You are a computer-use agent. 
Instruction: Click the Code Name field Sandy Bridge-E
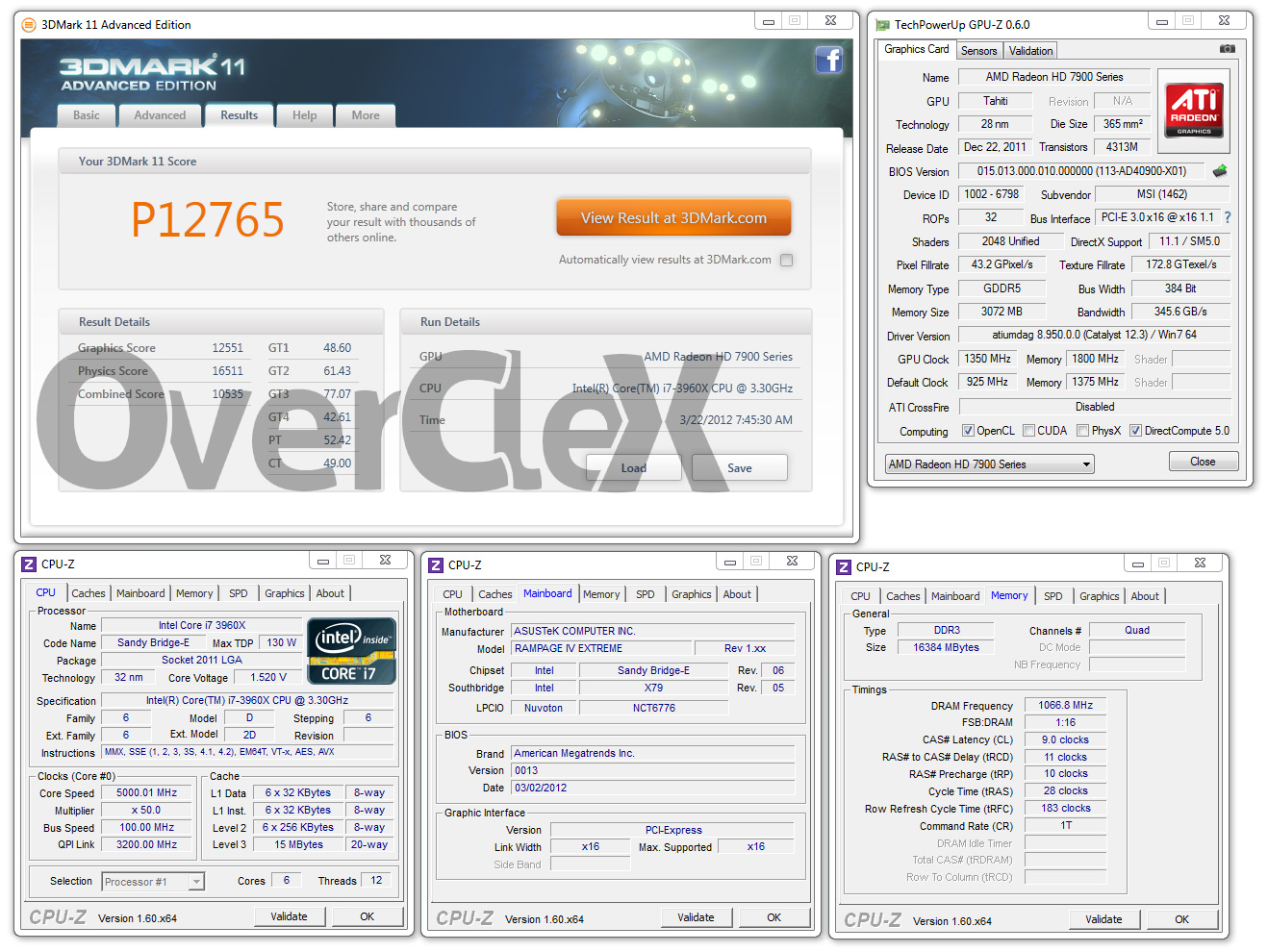point(153,642)
